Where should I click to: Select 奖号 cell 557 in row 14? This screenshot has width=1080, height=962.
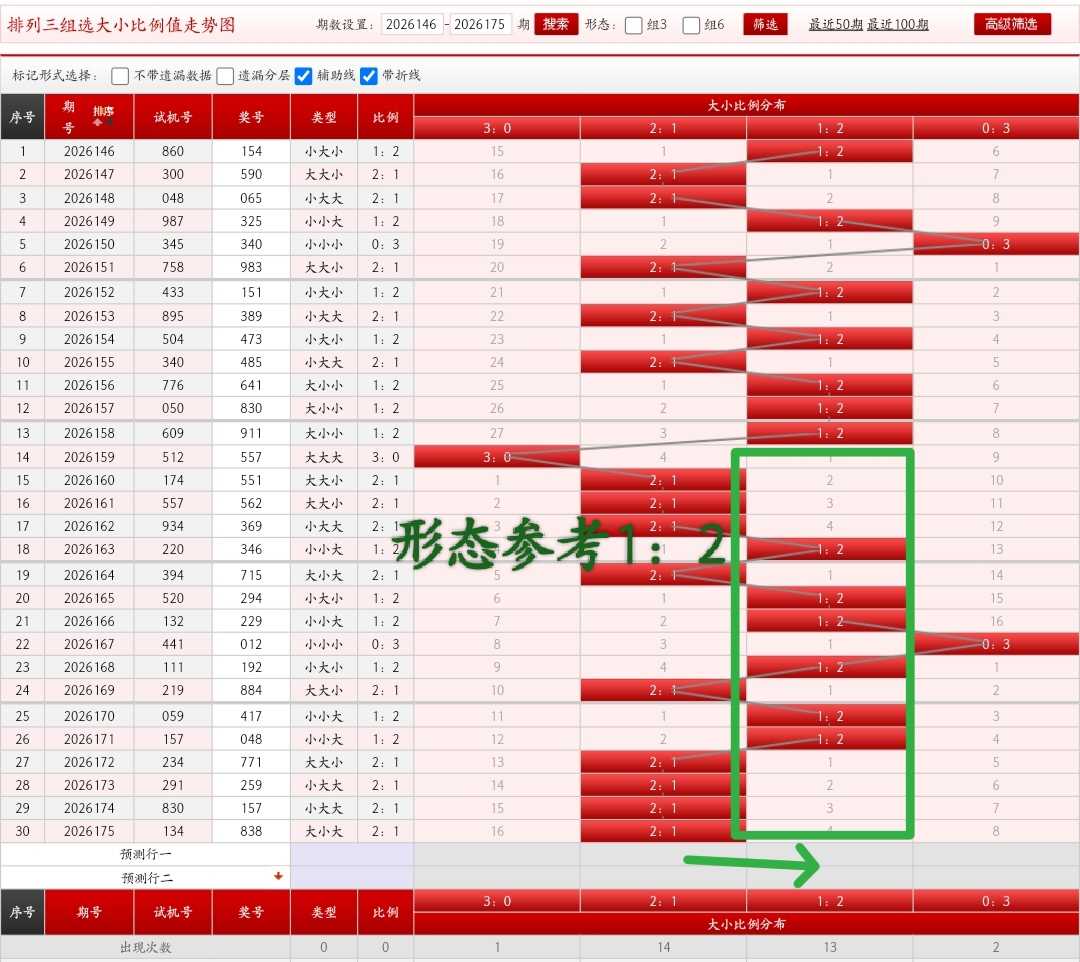point(251,457)
